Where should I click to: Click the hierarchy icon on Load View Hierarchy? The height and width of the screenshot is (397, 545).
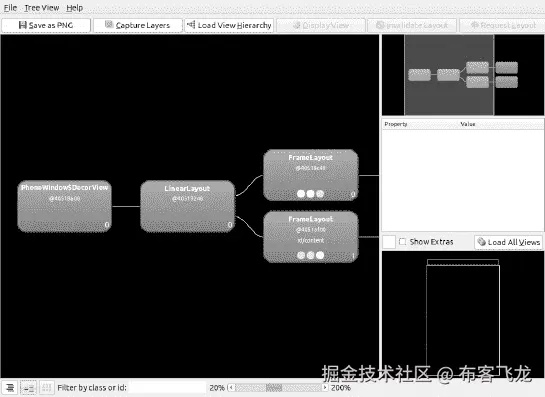click(191, 24)
